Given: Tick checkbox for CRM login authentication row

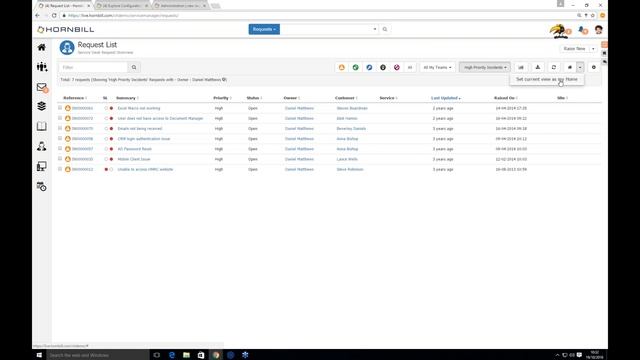Looking at the screenshot, I should point(60,138).
